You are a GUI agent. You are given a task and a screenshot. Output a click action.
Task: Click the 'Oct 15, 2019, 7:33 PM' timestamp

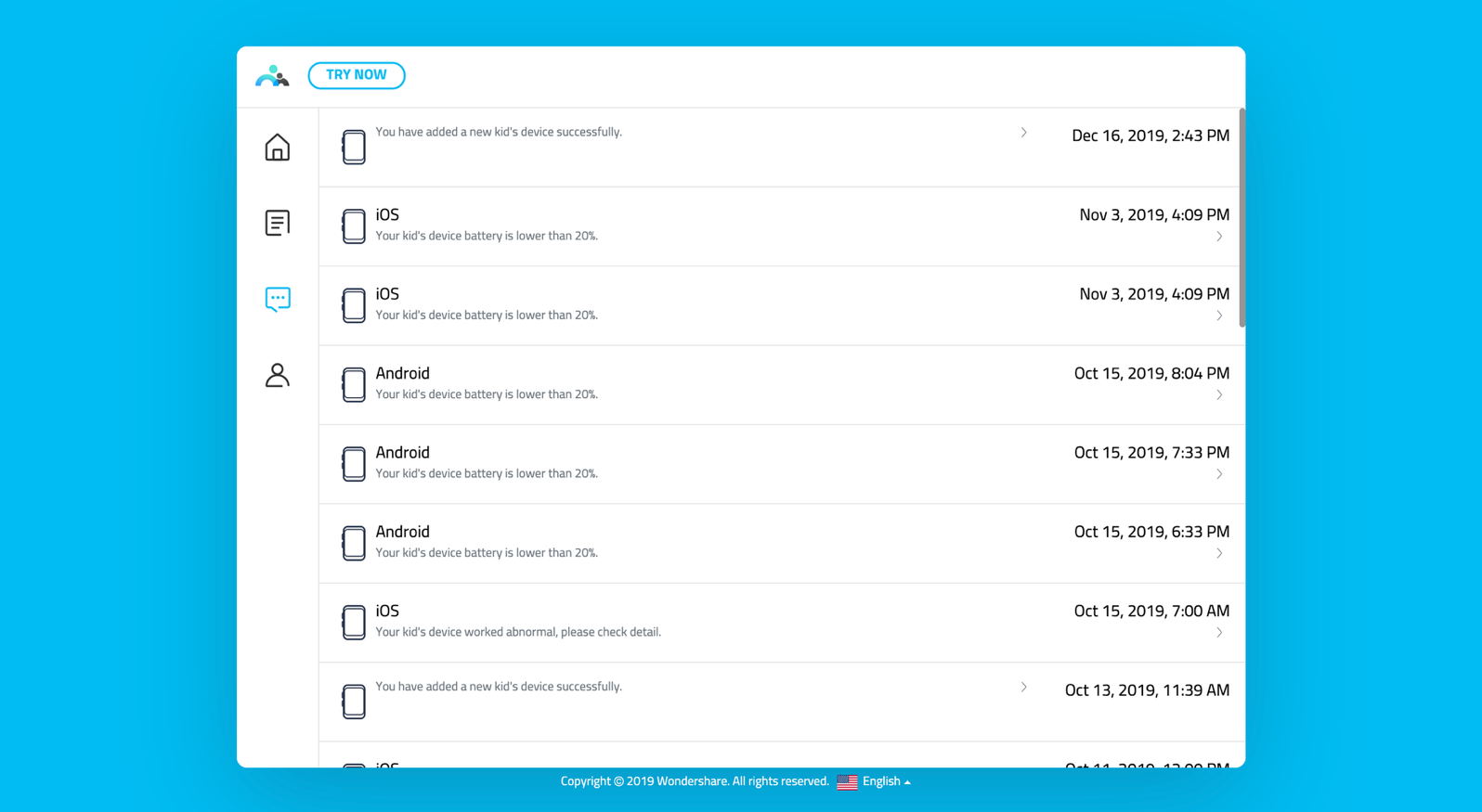point(1151,453)
